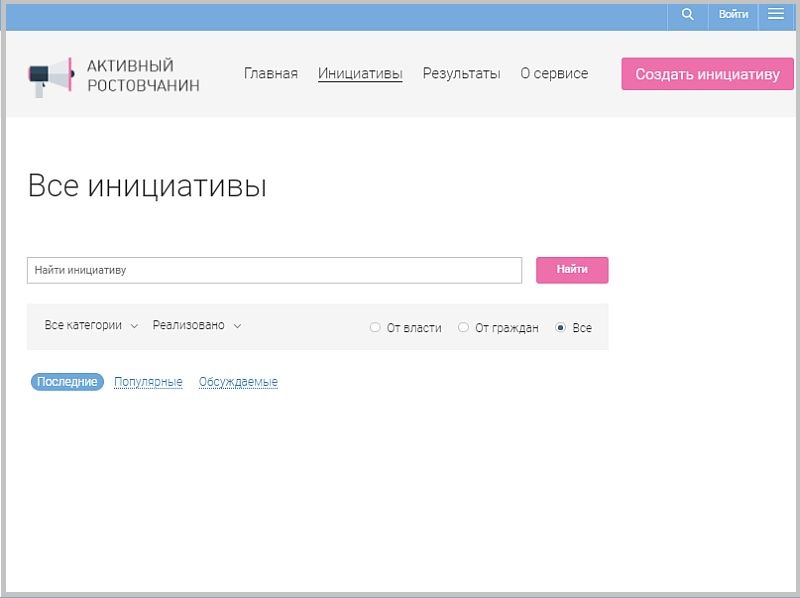Image resolution: width=800 pixels, height=598 pixels.
Task: Click the megaphone logo icon
Action: pyautogui.click(x=51, y=75)
